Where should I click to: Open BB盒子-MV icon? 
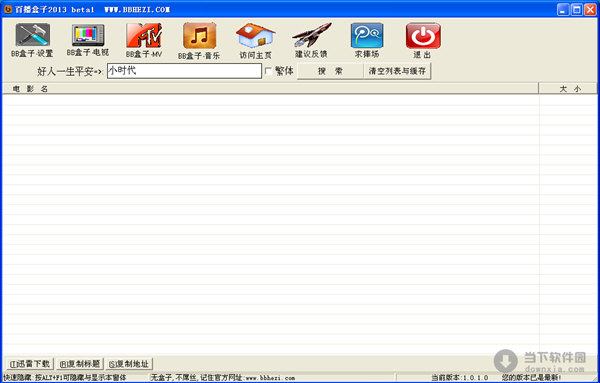pos(144,35)
